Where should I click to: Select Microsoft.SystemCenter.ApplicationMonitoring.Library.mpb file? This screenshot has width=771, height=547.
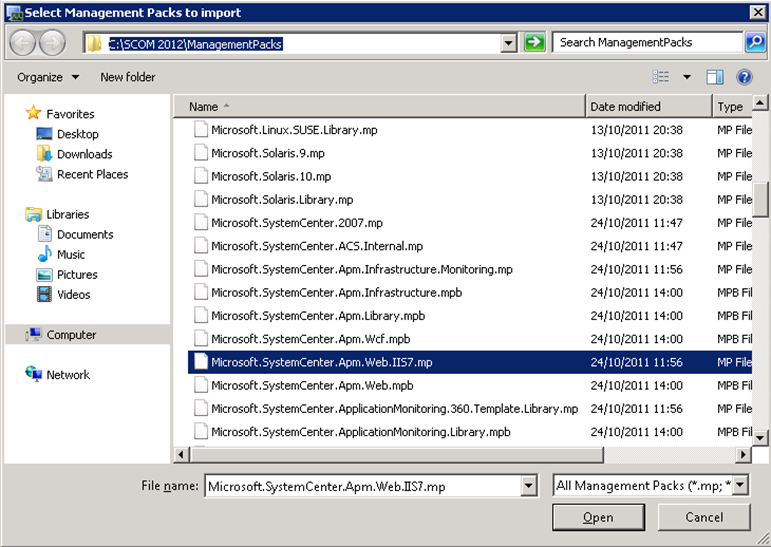(361, 431)
